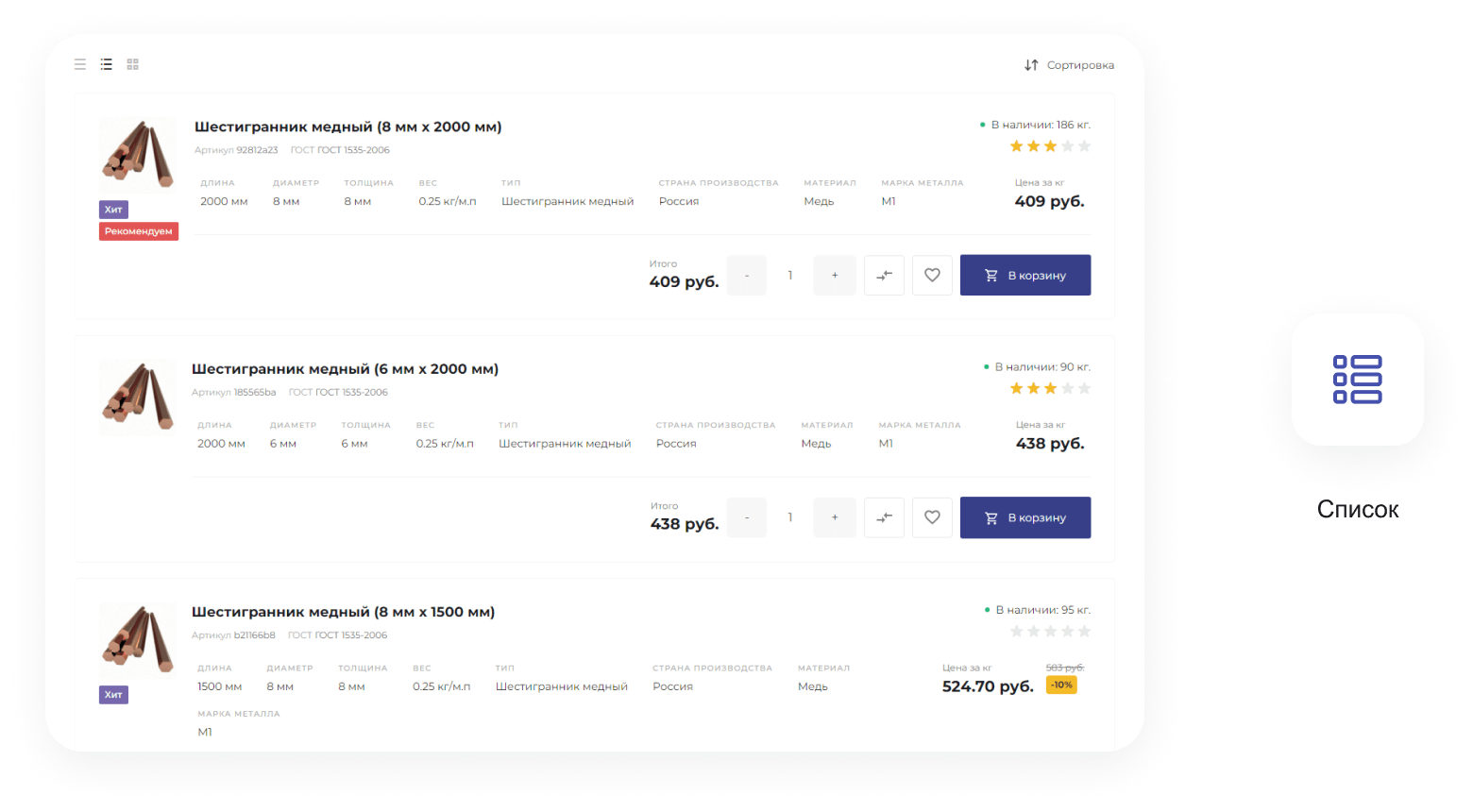Add the 409 руб. hexagon to cart

1024,276
